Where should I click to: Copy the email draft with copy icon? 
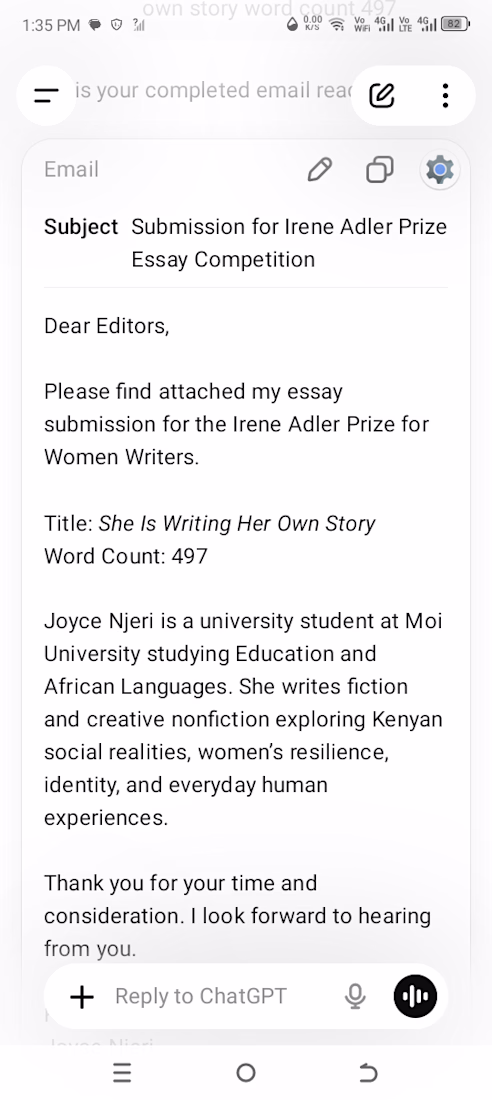pyautogui.click(x=380, y=169)
